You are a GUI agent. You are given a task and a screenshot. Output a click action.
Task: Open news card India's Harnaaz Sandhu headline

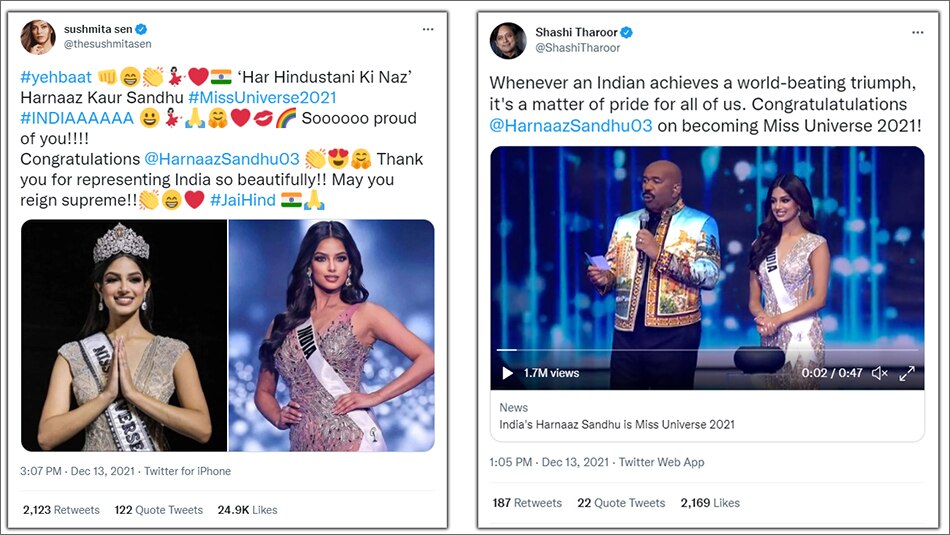click(x=617, y=424)
